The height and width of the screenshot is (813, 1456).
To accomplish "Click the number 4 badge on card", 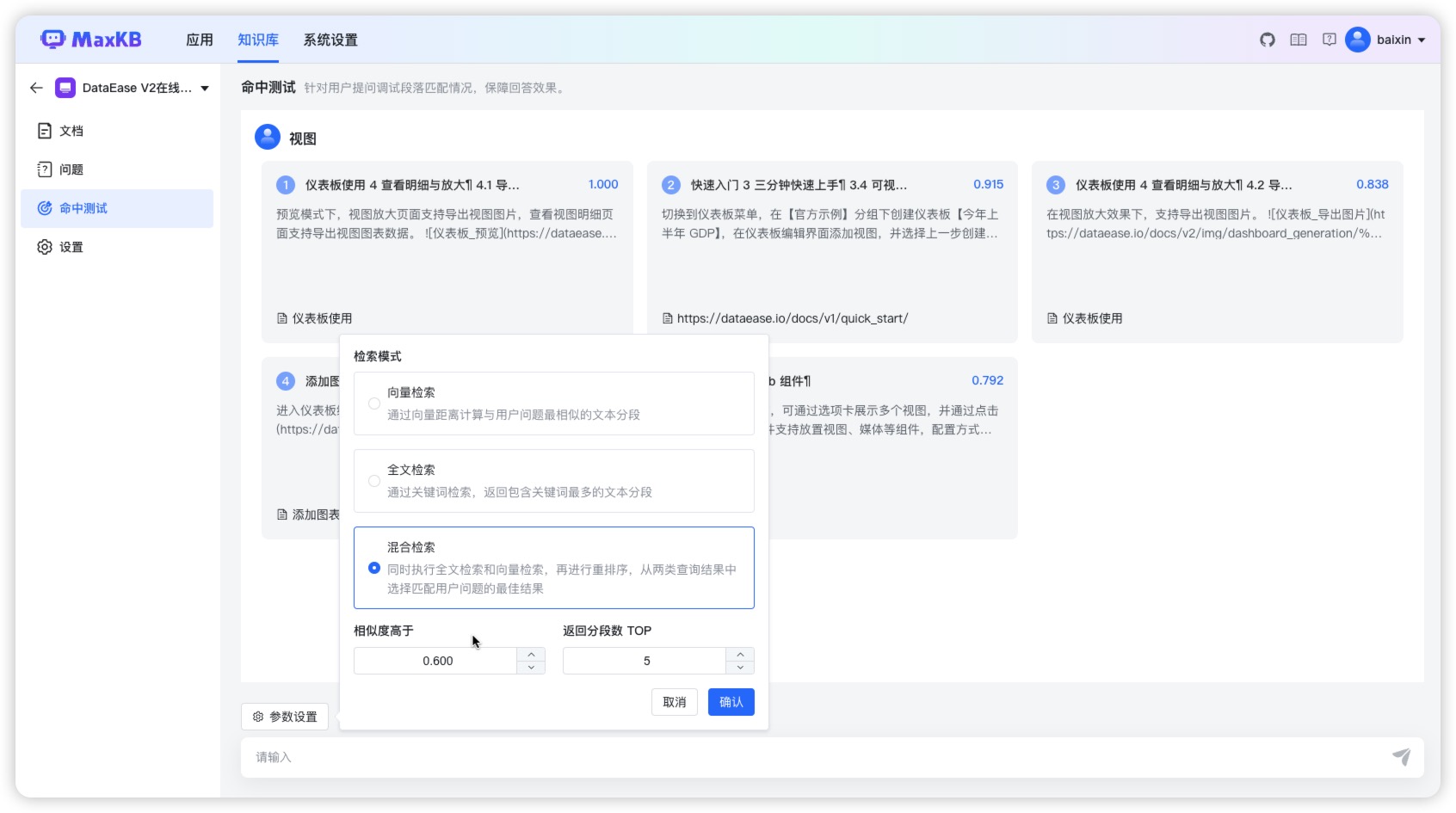I will 286,381.
